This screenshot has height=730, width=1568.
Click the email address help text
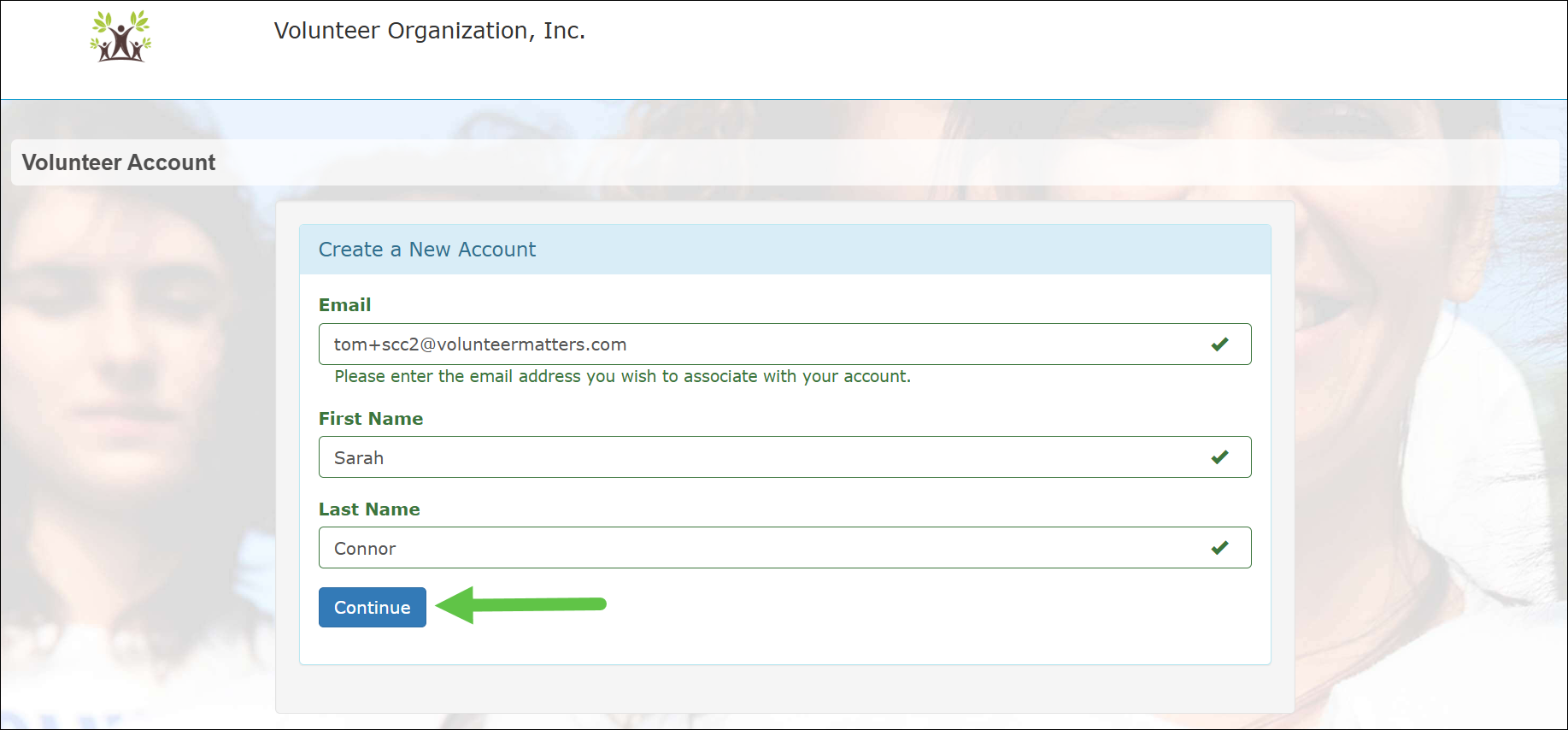click(623, 377)
